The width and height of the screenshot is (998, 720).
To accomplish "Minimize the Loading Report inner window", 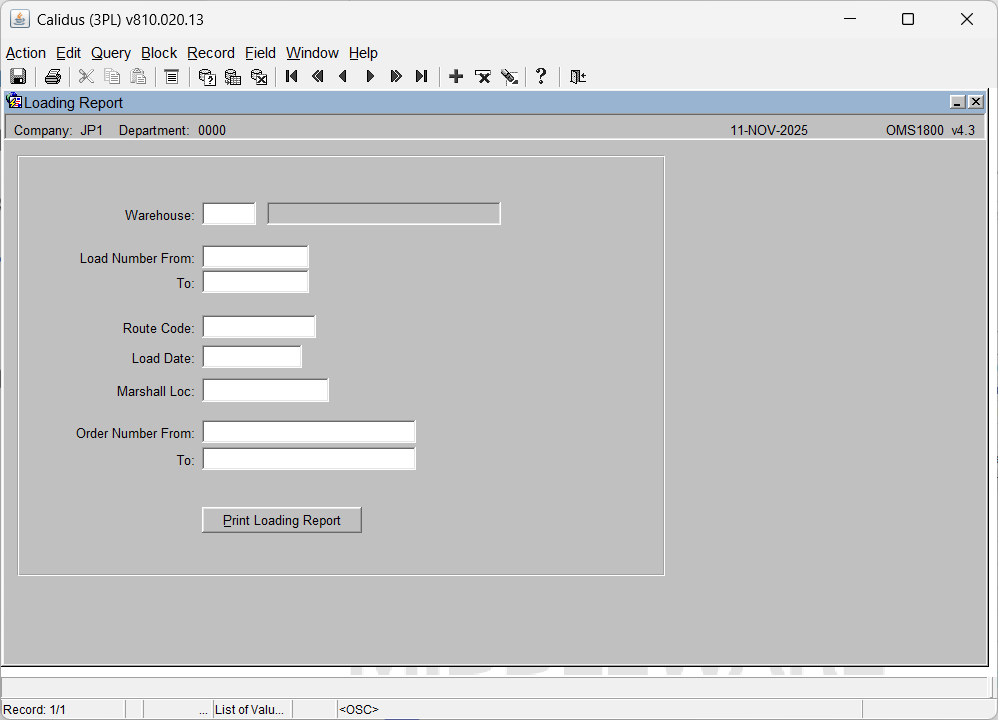I will coord(957,102).
